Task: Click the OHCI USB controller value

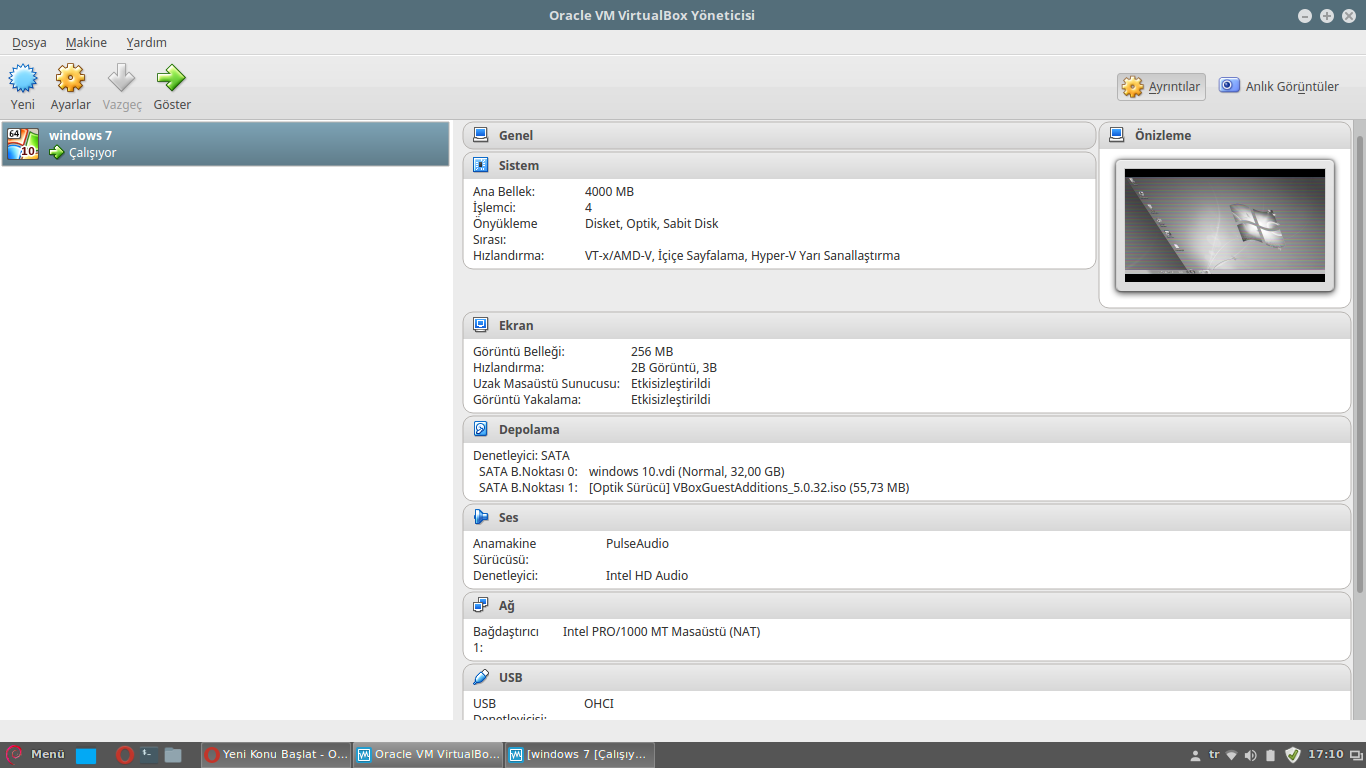Action: 599,704
